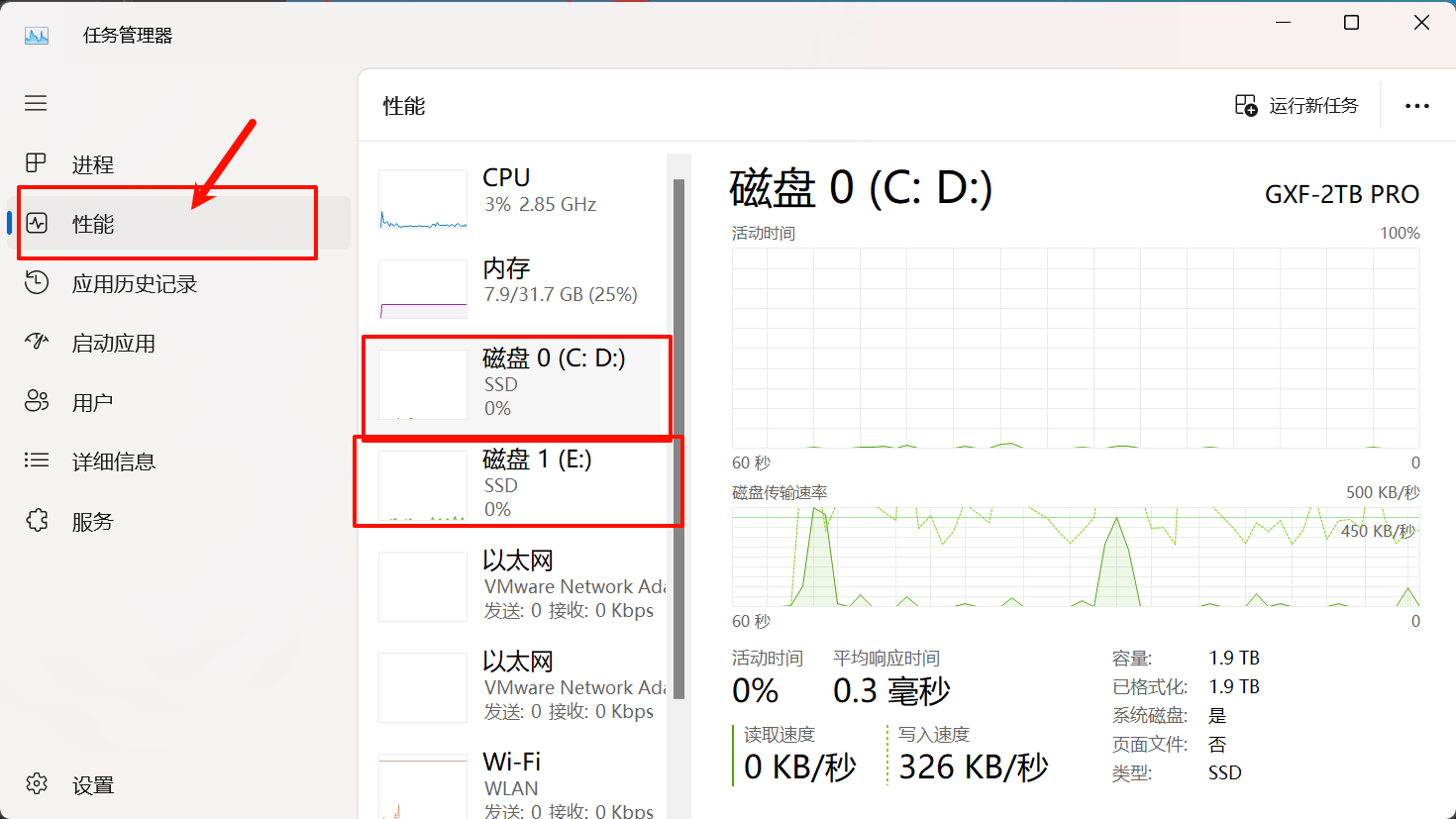
Task: Open 设置 at the bottom of sidebar
Action: click(x=179, y=785)
